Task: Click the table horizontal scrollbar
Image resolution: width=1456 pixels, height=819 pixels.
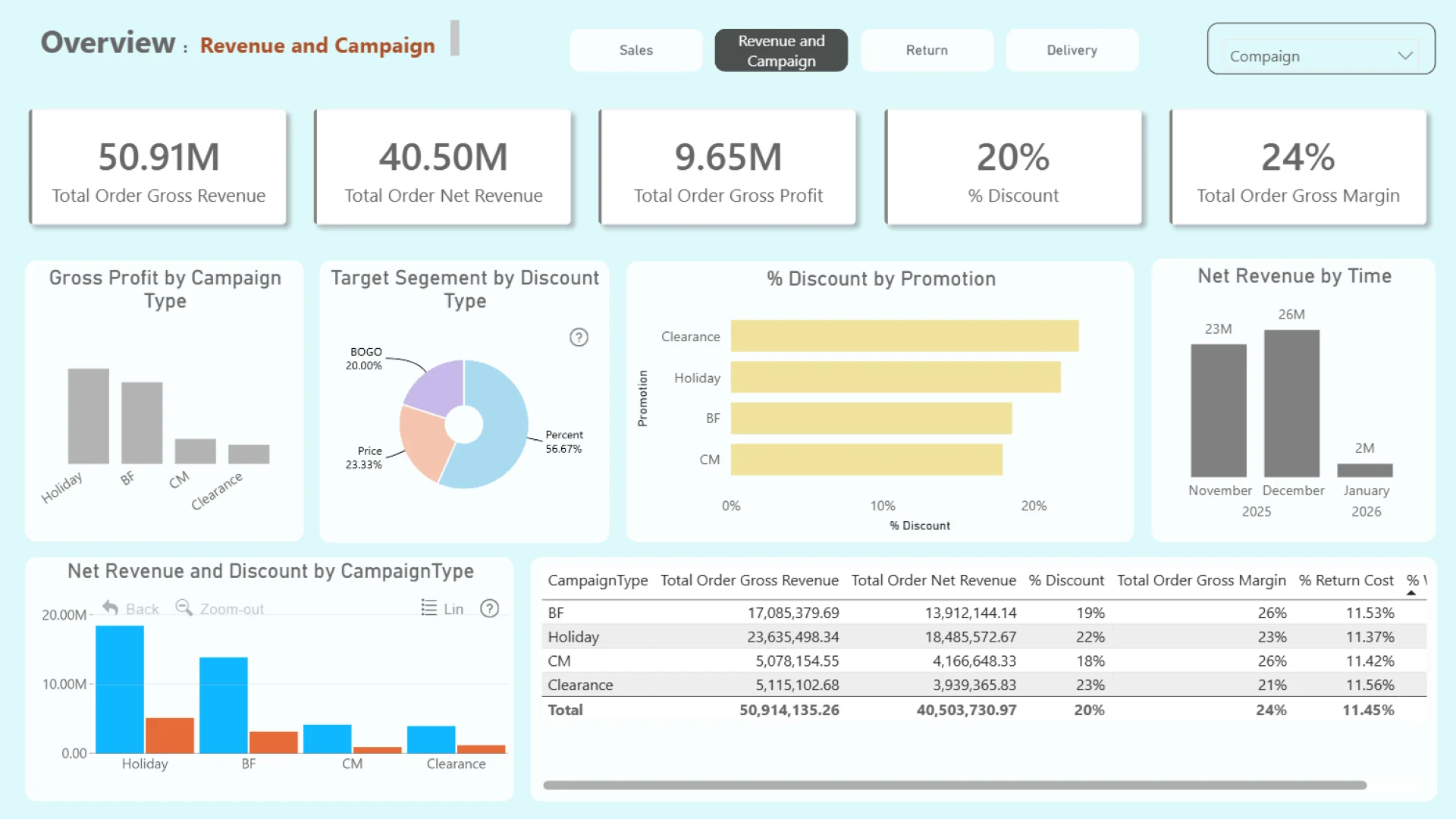Action: [x=954, y=786]
